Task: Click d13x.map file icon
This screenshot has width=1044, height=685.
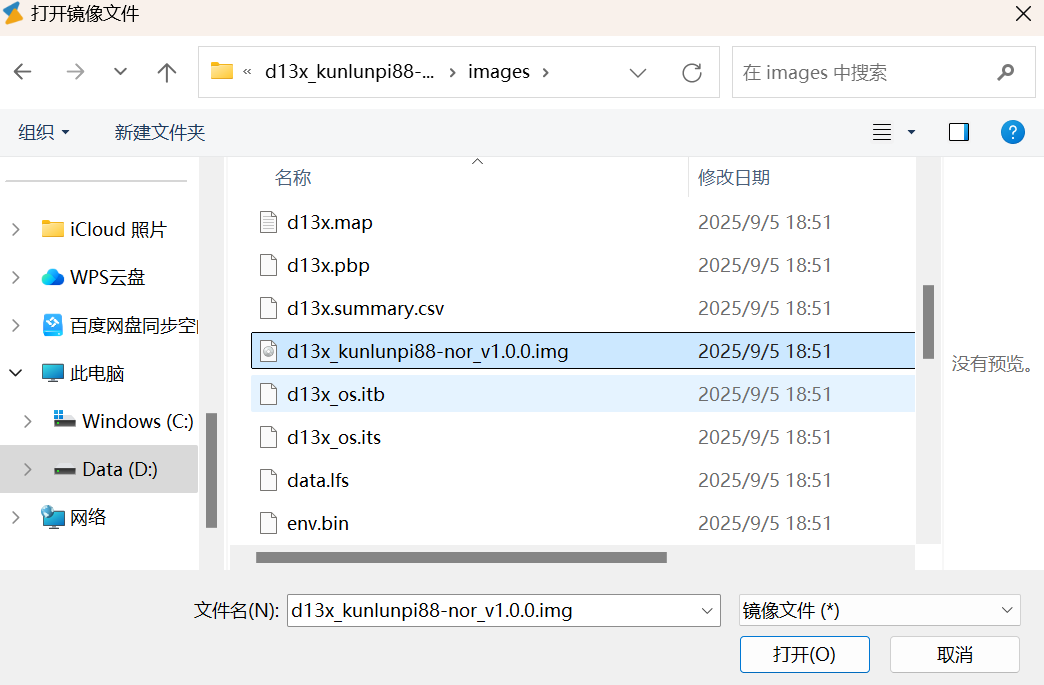Action: [x=268, y=222]
